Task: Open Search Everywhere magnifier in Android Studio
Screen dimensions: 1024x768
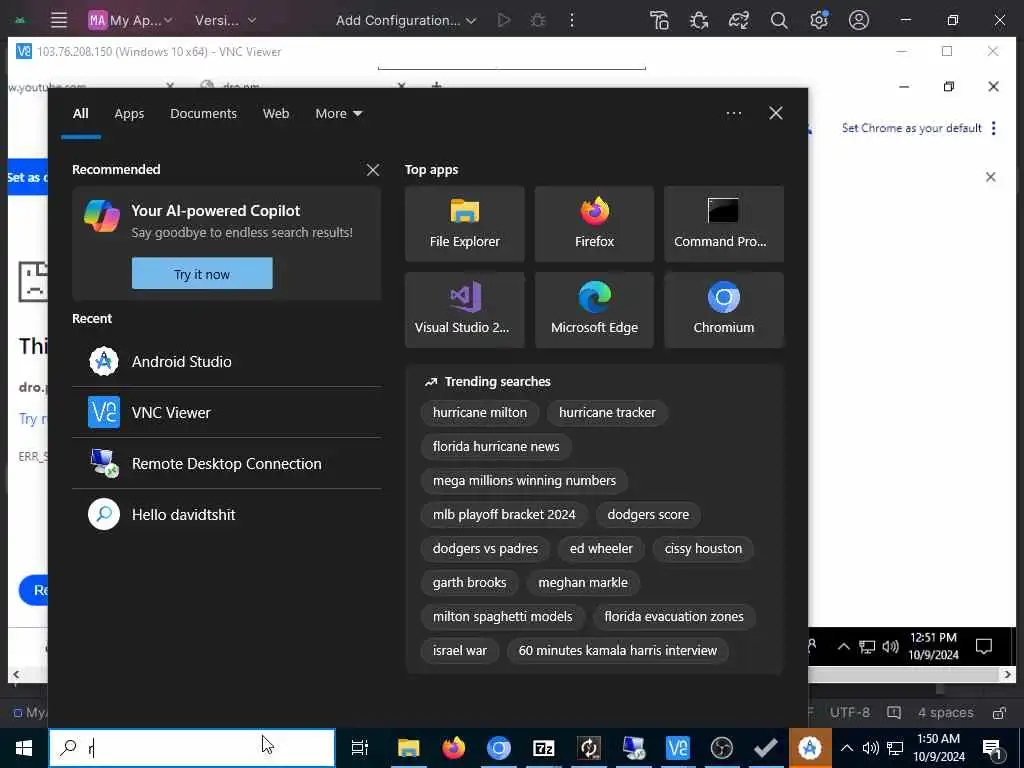Action: (x=778, y=20)
